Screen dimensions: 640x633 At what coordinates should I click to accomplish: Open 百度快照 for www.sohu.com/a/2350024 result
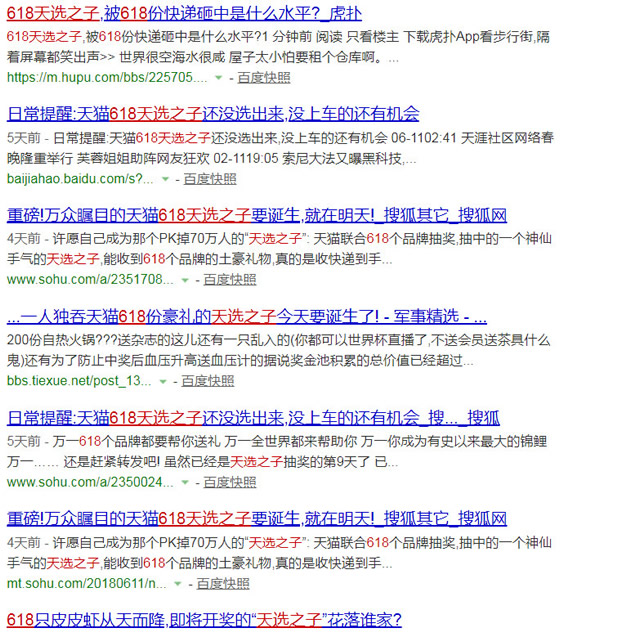(x=242, y=483)
